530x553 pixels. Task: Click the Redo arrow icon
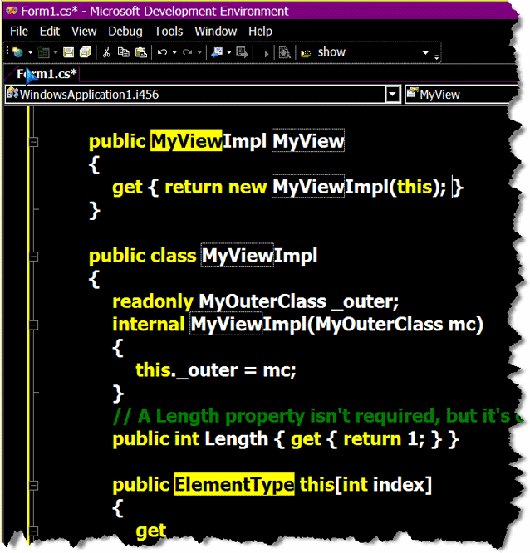click(x=187, y=53)
